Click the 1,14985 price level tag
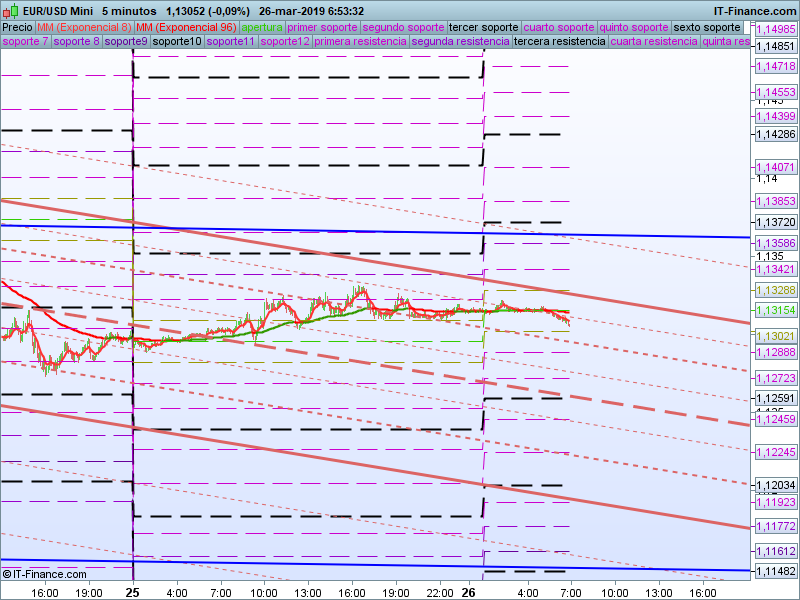 [x=775, y=30]
